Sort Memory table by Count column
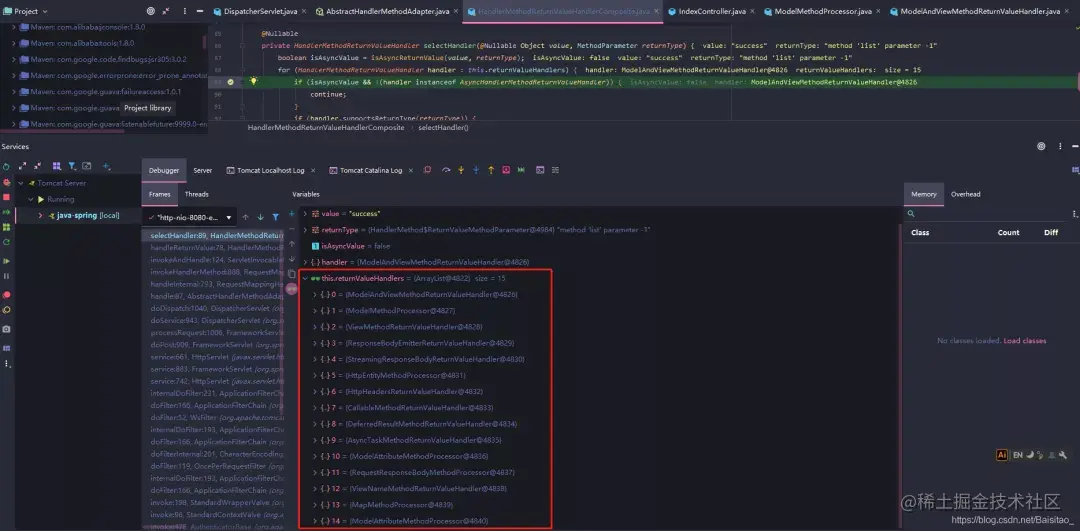This screenshot has height=531, width=1080. (x=1008, y=233)
